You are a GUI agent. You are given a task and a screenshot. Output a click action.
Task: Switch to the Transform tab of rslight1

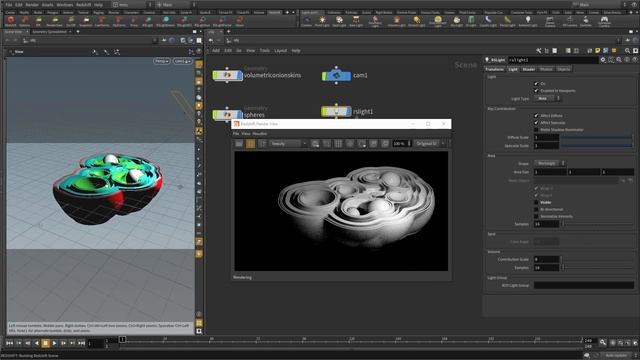point(494,69)
